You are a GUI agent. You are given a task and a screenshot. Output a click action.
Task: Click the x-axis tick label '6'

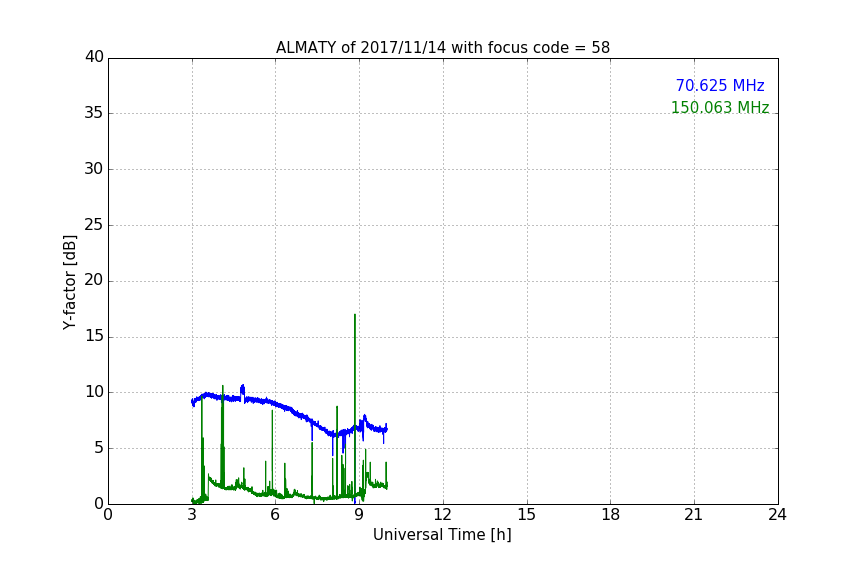pos(275,515)
